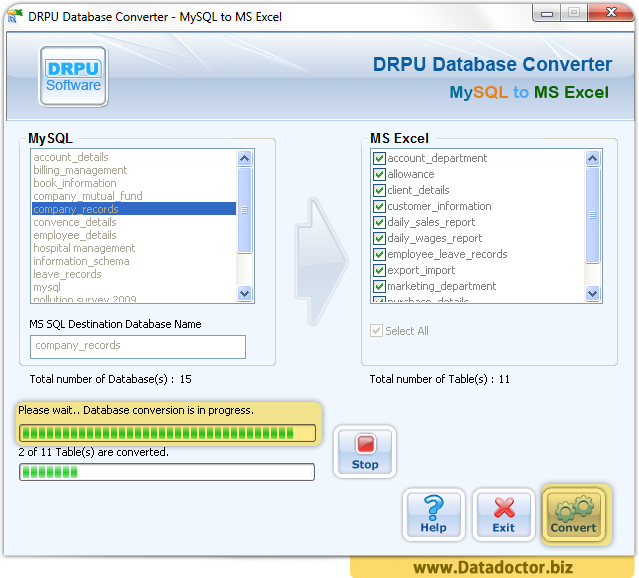Uncheck the allowance table checkbox

click(379, 174)
